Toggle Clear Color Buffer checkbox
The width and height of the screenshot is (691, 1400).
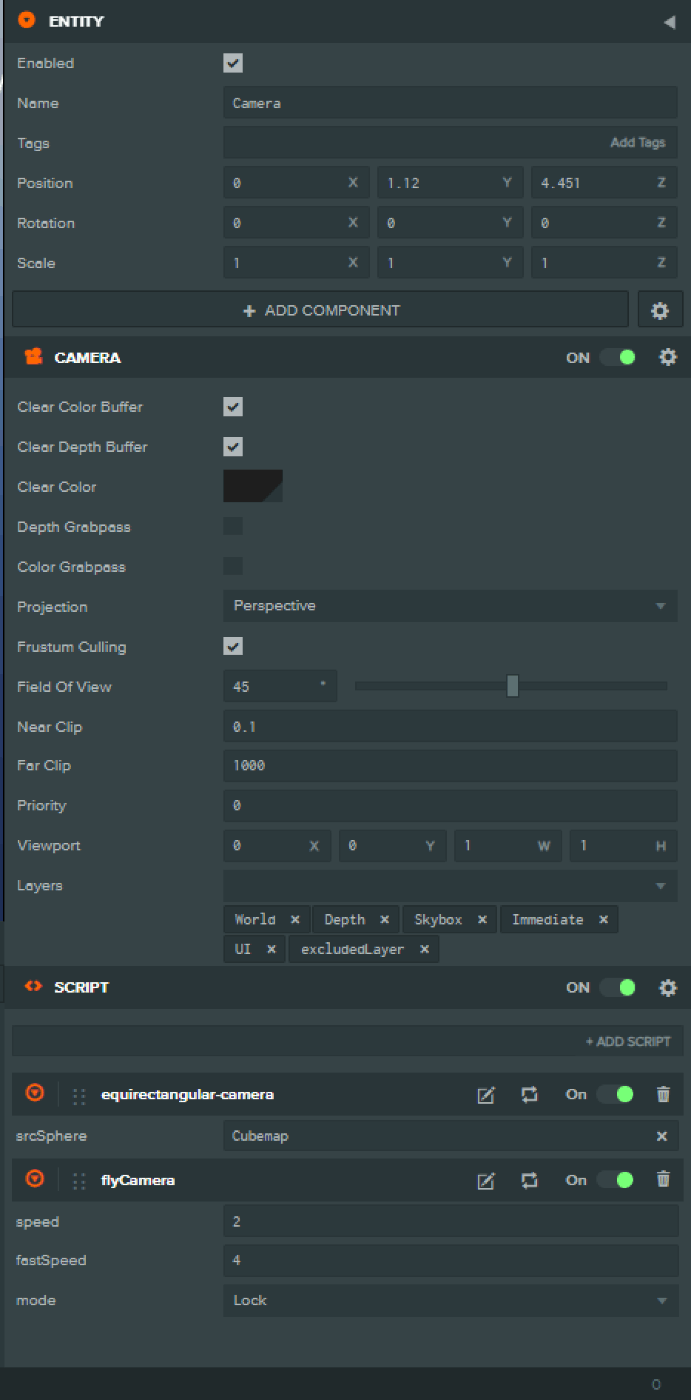click(233, 407)
